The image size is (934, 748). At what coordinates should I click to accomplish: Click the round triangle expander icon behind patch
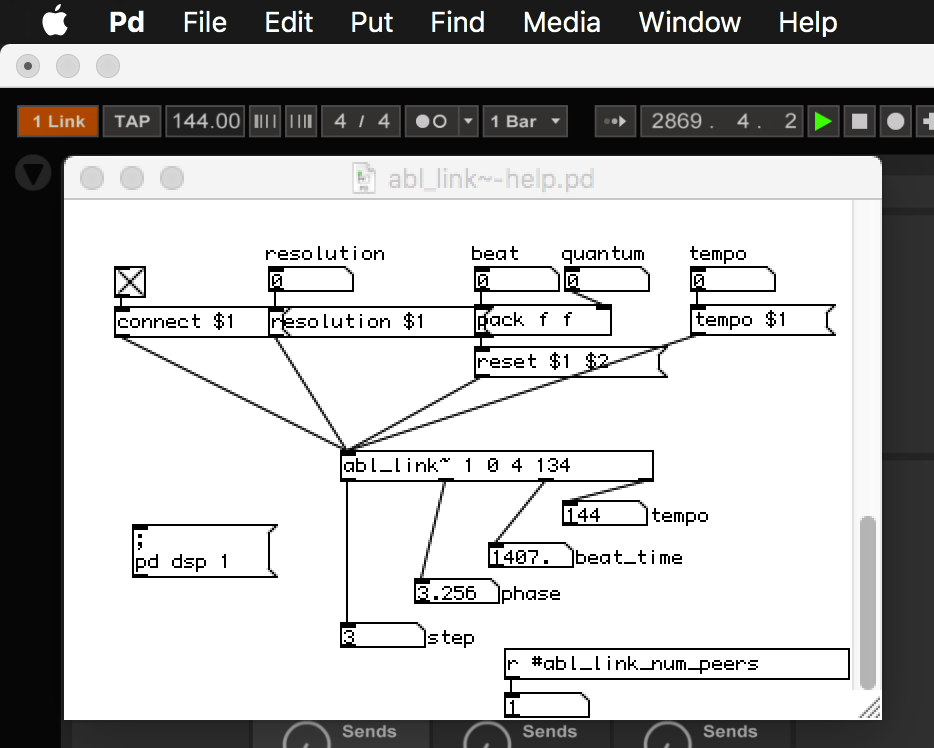(x=35, y=174)
